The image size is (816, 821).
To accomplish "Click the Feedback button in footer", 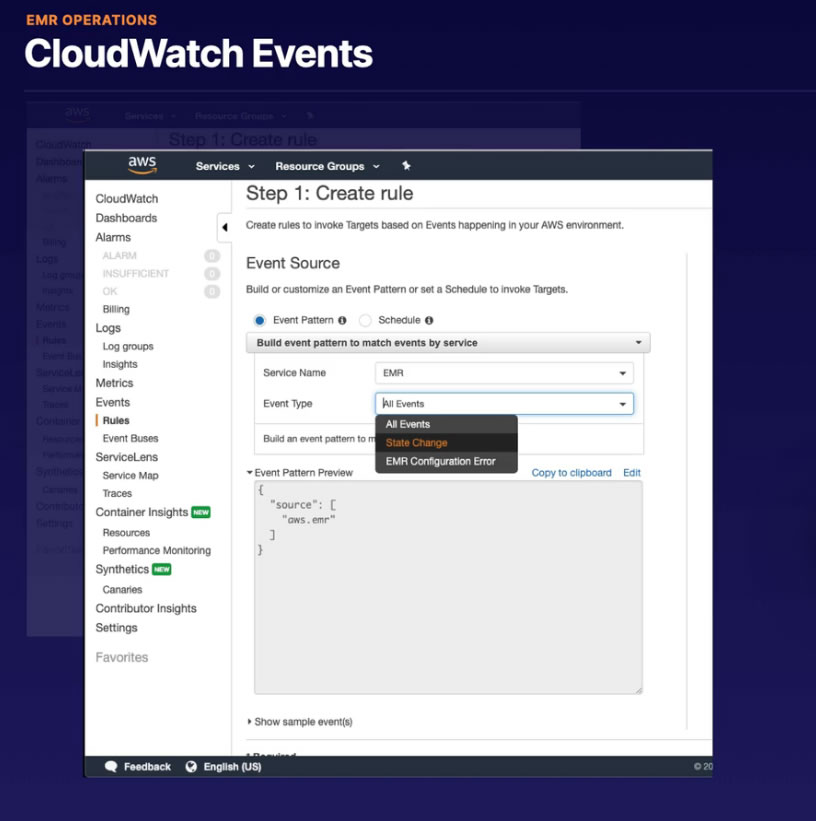I will [x=138, y=767].
